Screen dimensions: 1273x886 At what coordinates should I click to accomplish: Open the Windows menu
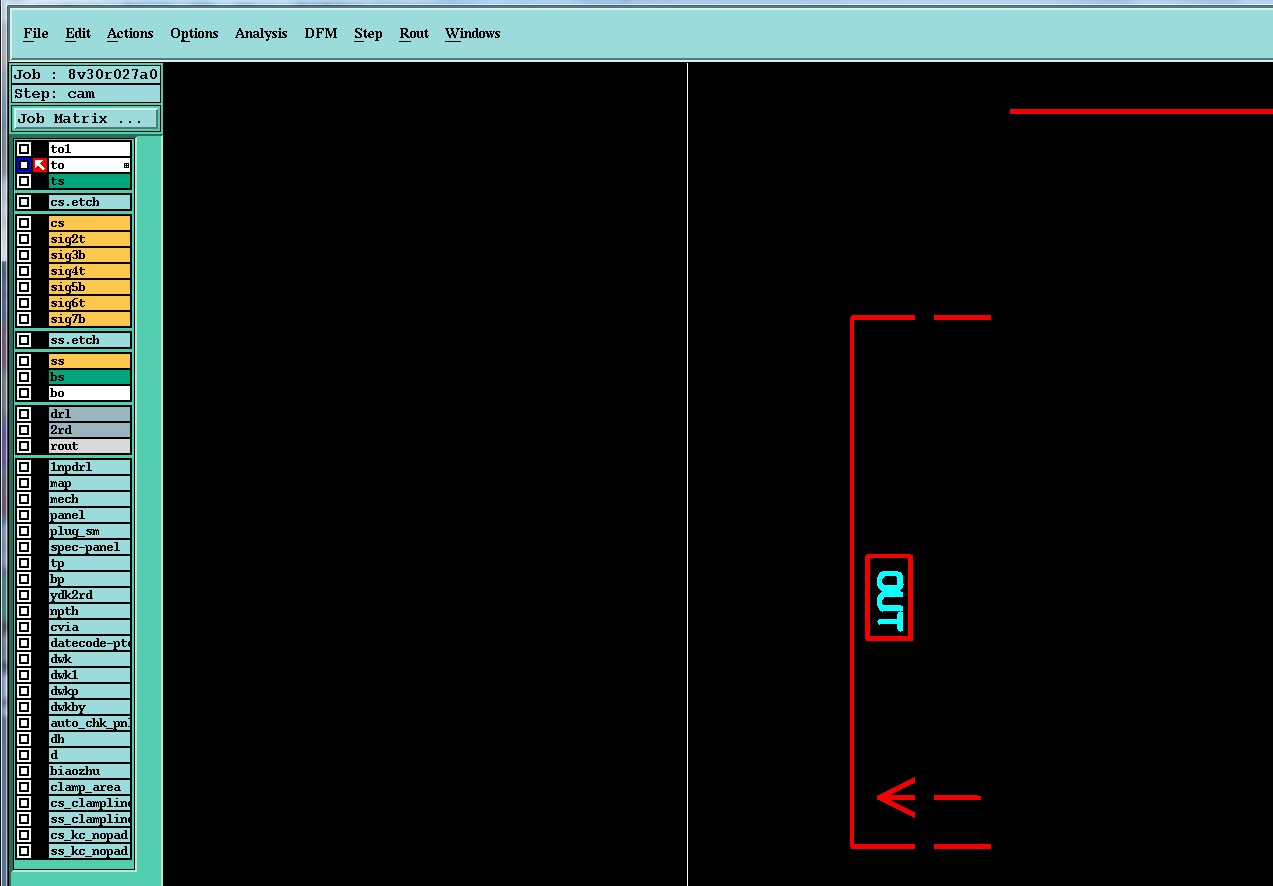click(473, 34)
